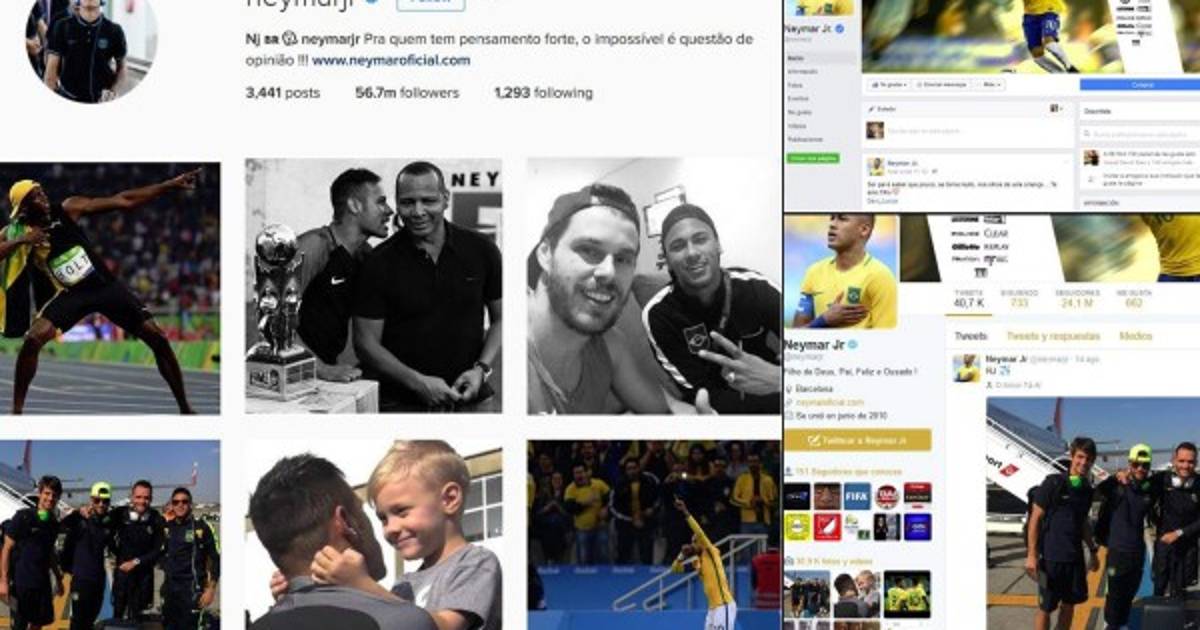
Task: Click the Facebook verified badge next to Neymar Jr
Action: point(839,31)
